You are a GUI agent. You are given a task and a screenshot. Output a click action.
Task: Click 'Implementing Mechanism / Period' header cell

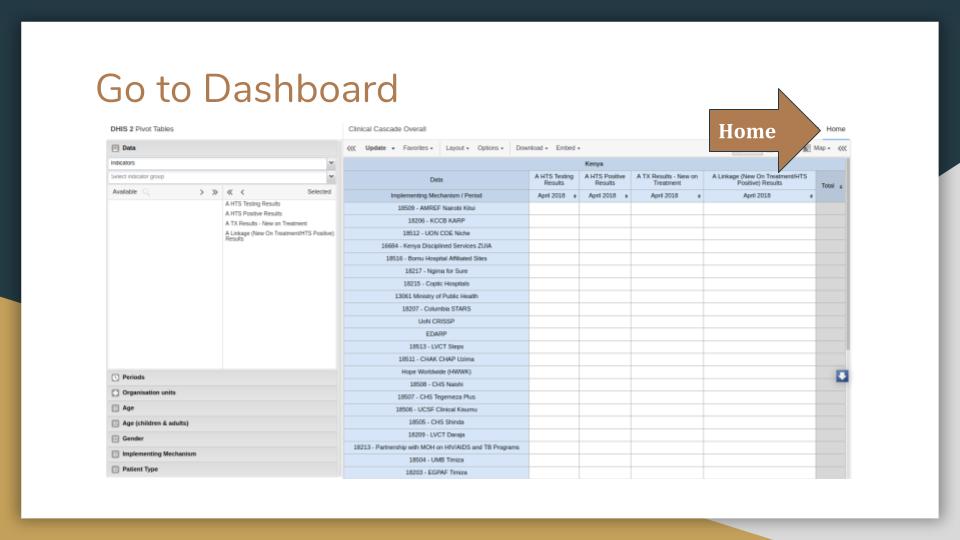(437, 196)
